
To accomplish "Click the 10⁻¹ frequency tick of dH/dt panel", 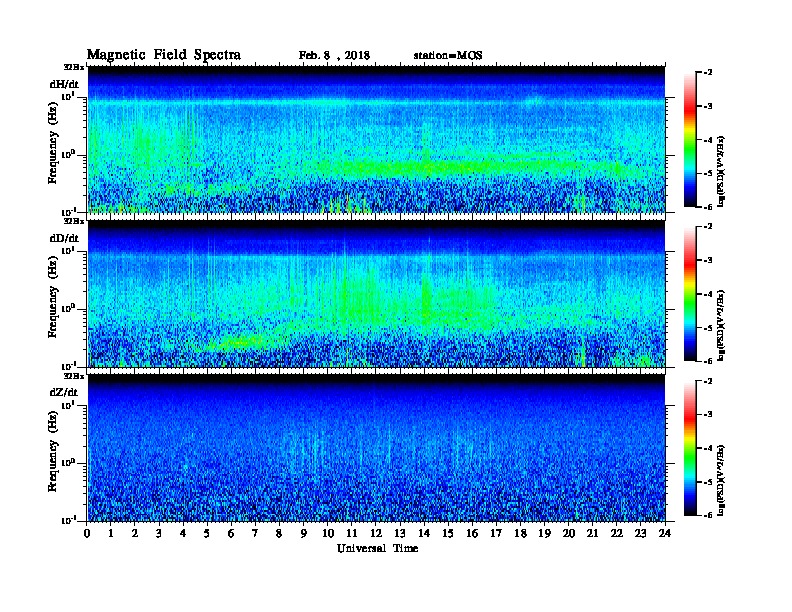I will click(67, 211).
